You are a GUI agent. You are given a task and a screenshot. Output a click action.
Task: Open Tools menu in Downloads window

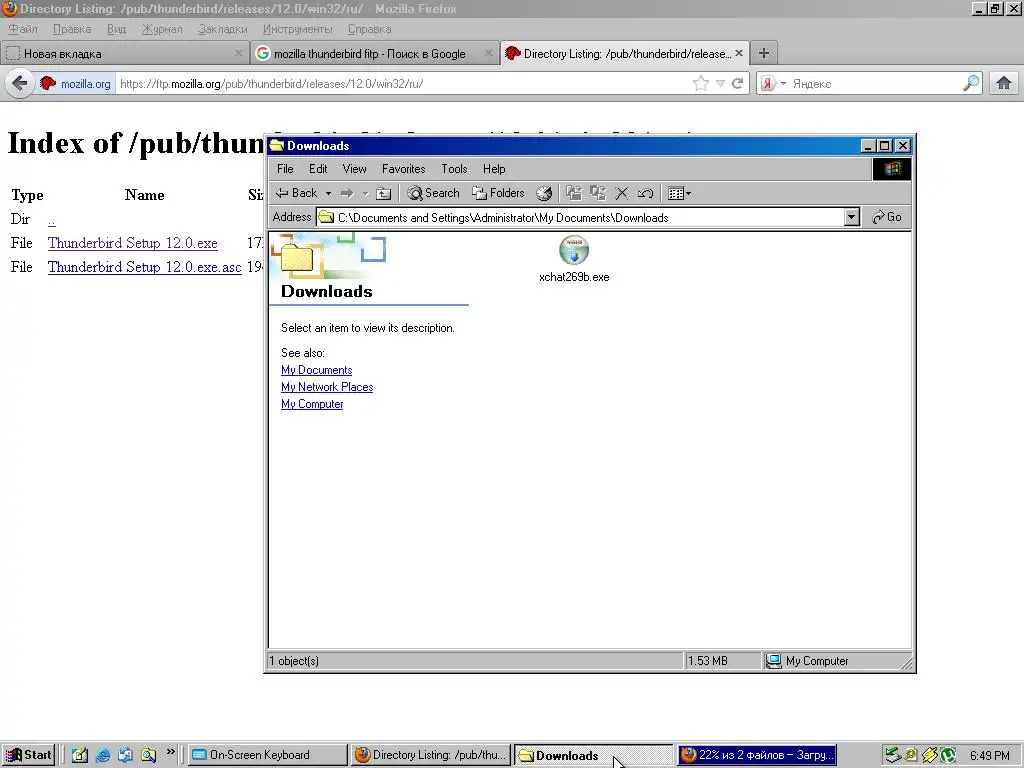click(x=454, y=169)
